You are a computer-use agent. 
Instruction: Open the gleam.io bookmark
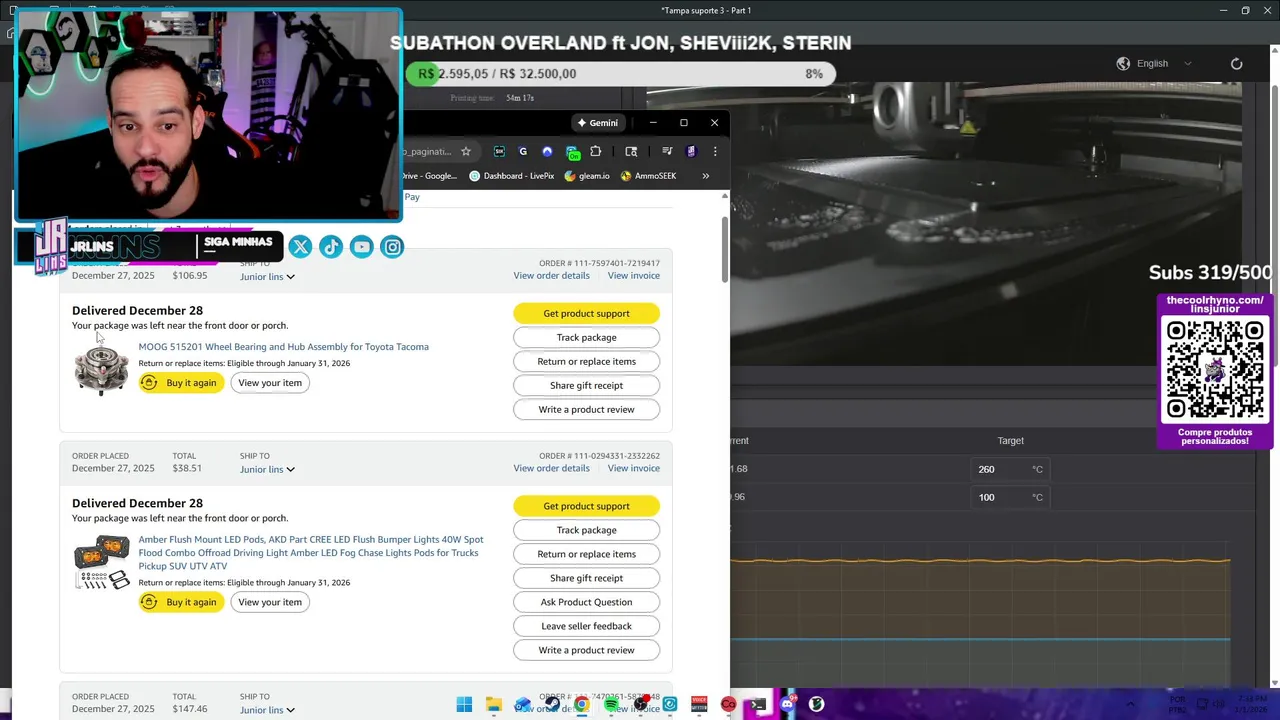click(x=587, y=176)
